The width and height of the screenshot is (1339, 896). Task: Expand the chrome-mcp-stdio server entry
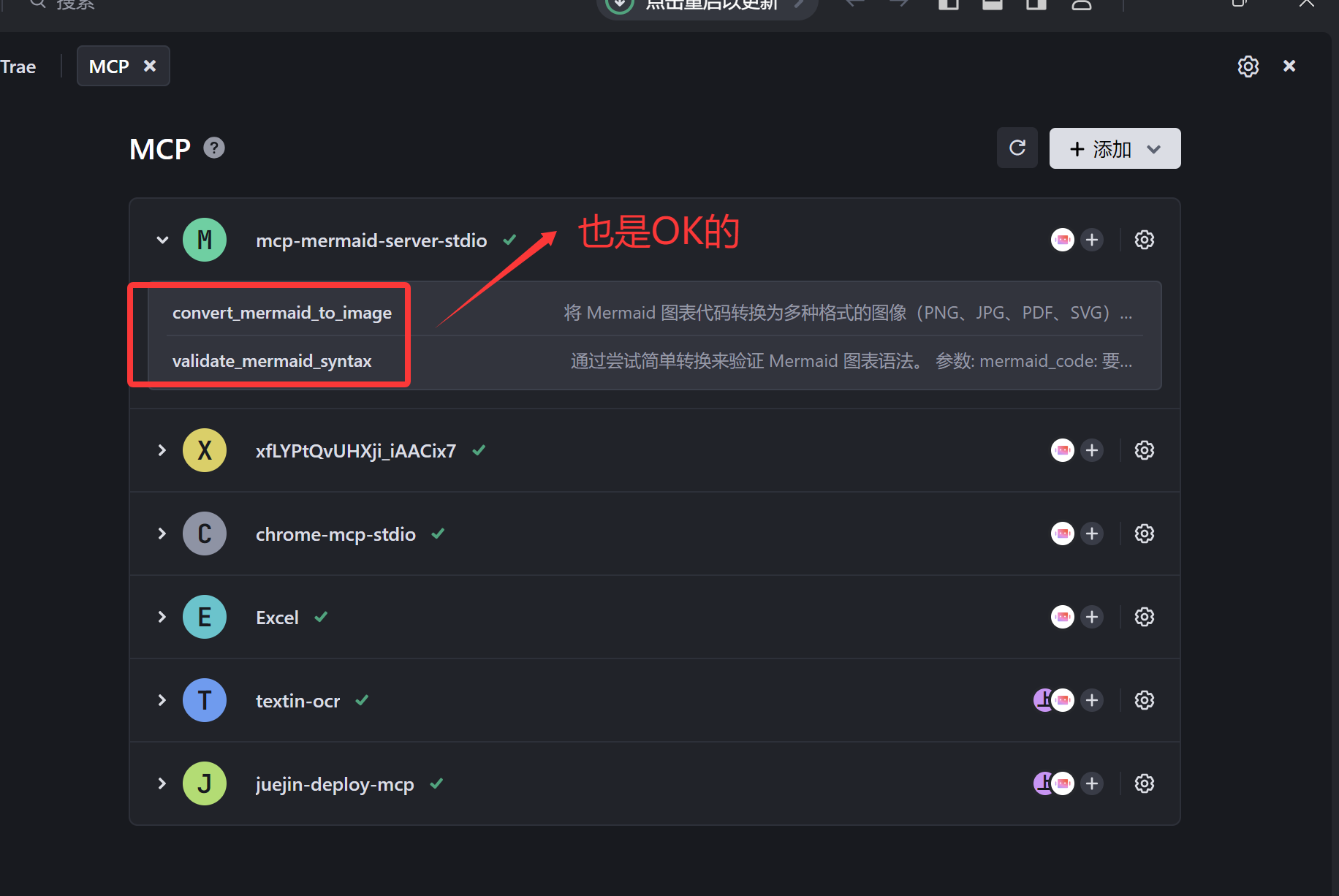tap(162, 534)
